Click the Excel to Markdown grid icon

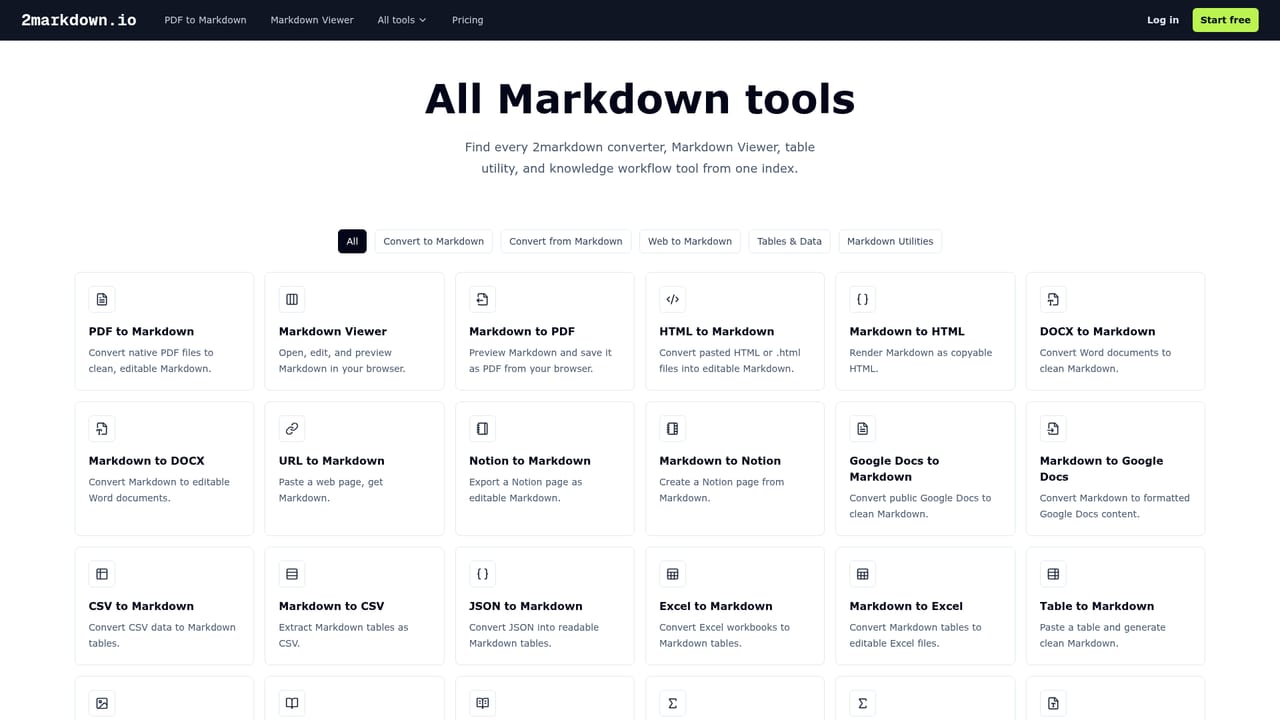[672, 574]
